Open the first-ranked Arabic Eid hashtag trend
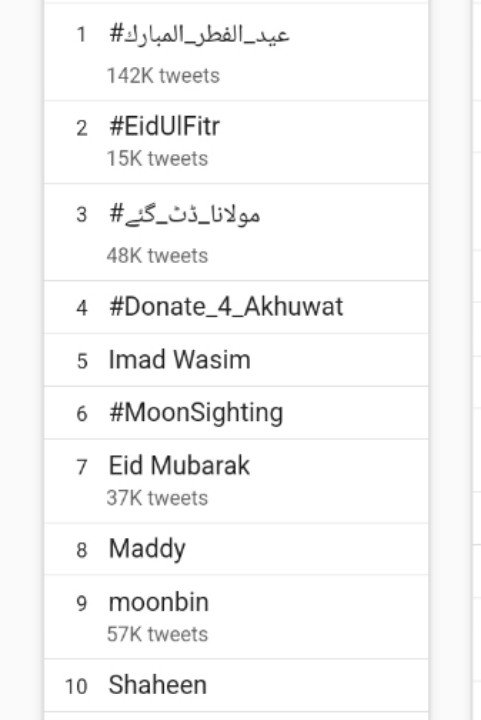This screenshot has height=720, width=481. (199, 35)
